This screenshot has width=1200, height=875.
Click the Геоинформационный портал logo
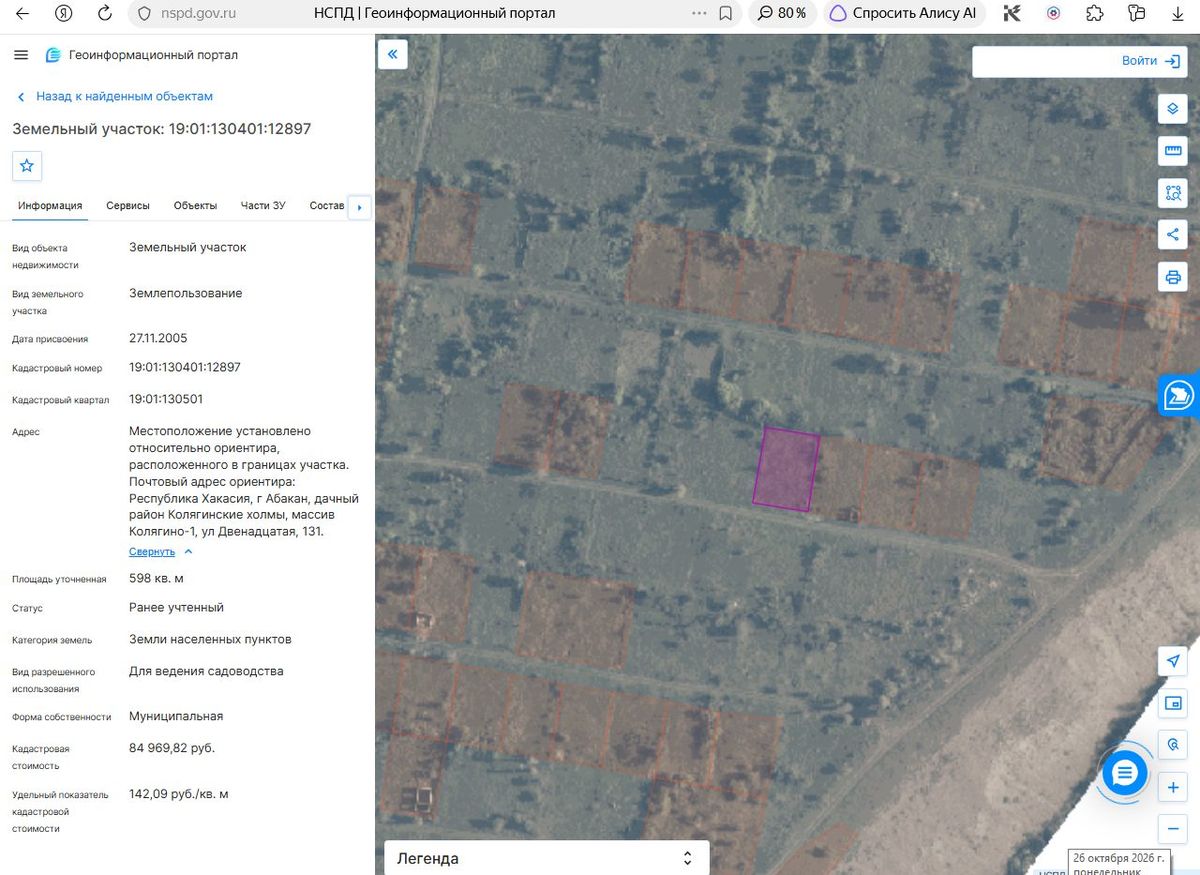(142, 55)
